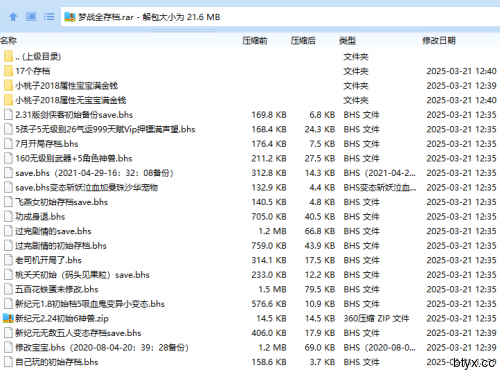Switch to the list view button
The image size is (500, 372).
(49, 17)
